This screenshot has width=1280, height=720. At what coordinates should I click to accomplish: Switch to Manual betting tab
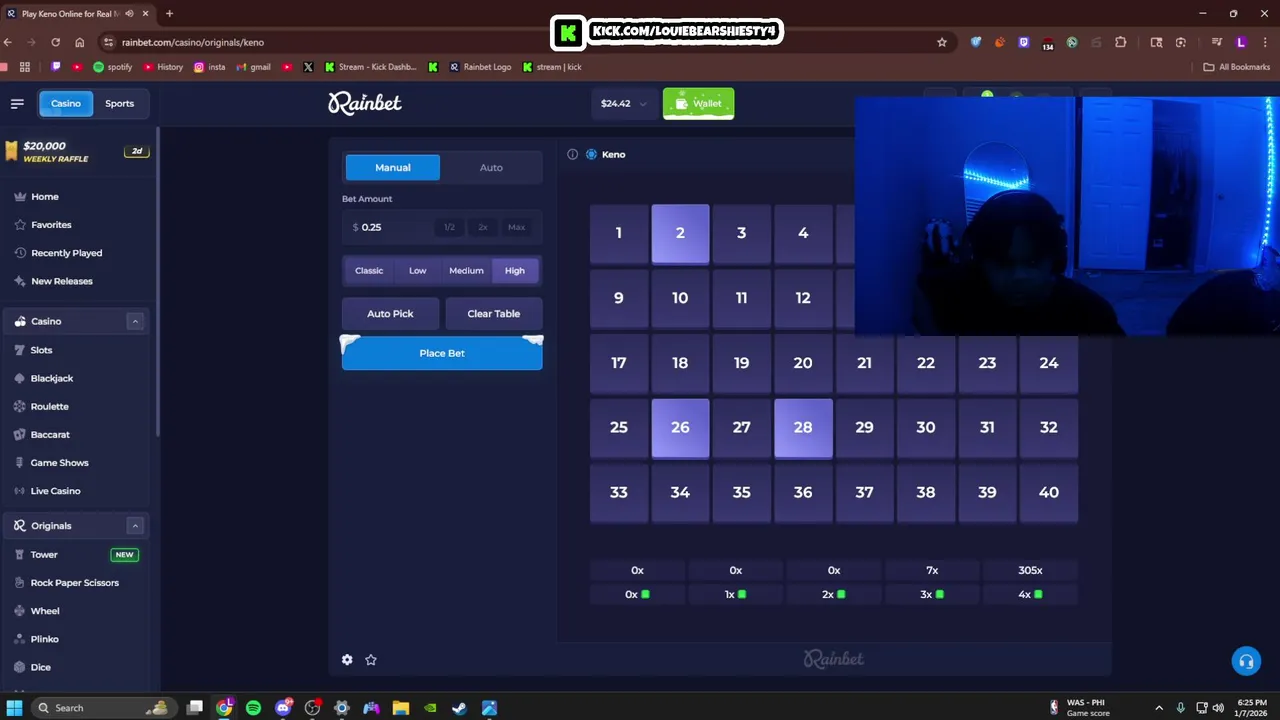(393, 168)
